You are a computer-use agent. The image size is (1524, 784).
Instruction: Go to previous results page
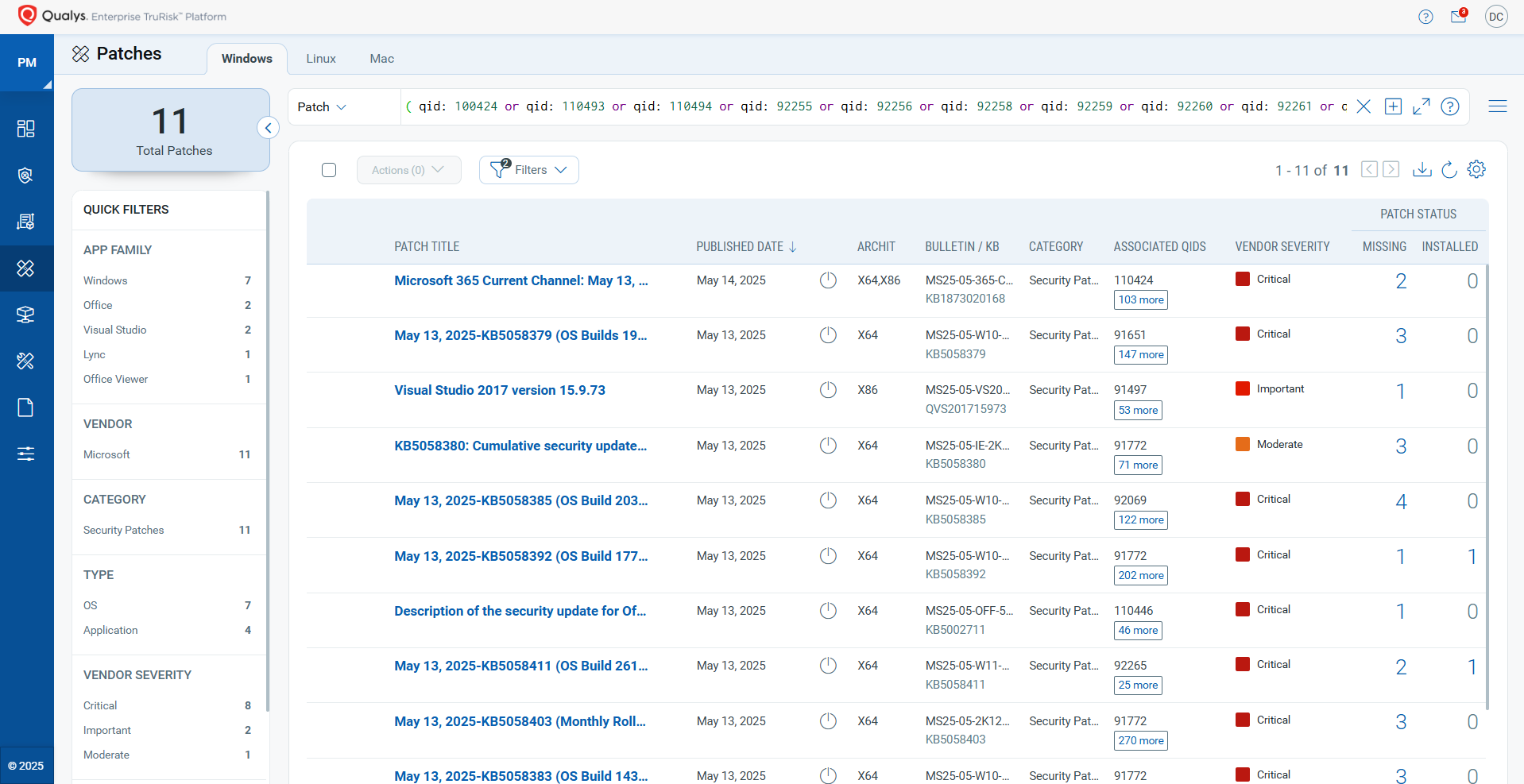point(1369,169)
